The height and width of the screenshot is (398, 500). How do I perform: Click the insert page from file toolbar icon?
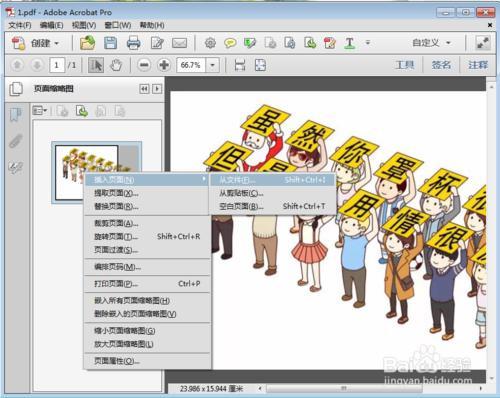click(310, 43)
